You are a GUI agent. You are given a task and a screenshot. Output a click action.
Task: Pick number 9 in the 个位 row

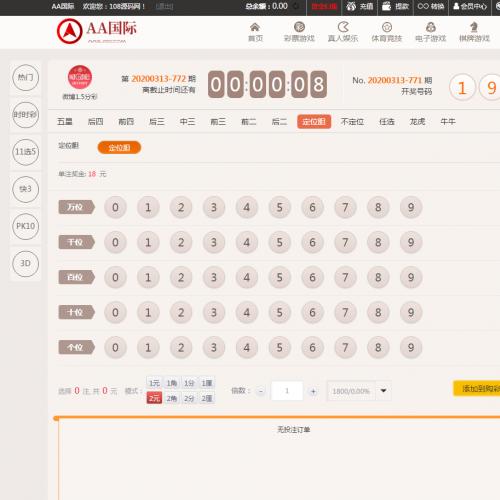point(411,348)
